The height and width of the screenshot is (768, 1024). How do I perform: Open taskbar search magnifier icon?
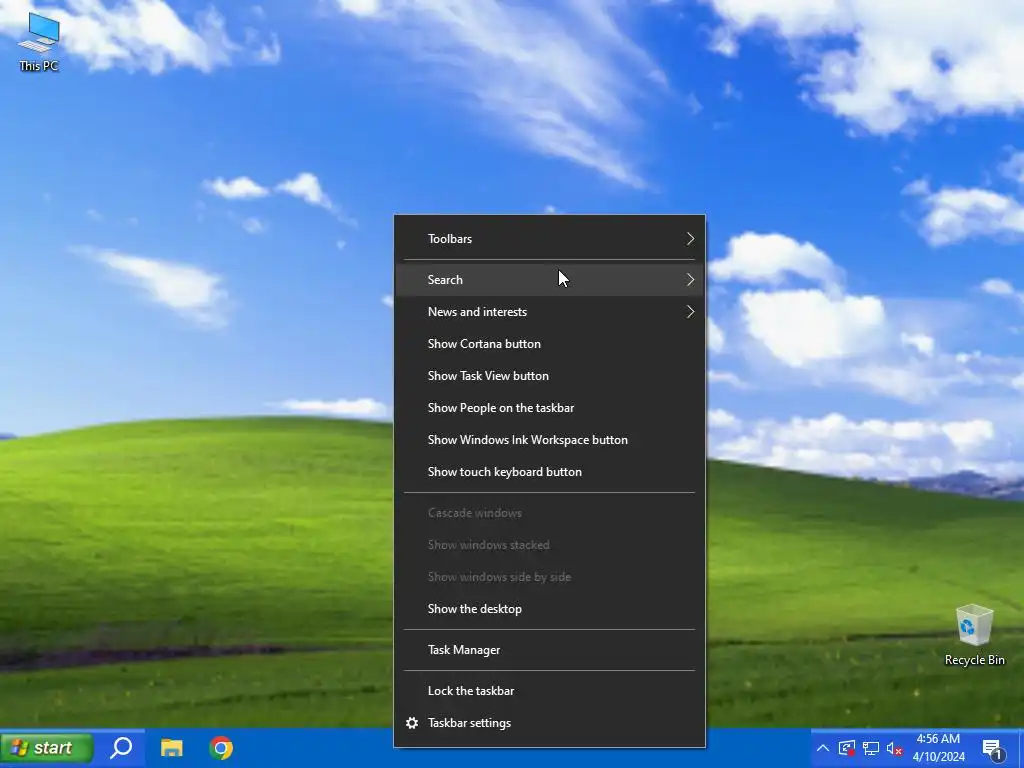tap(121, 748)
